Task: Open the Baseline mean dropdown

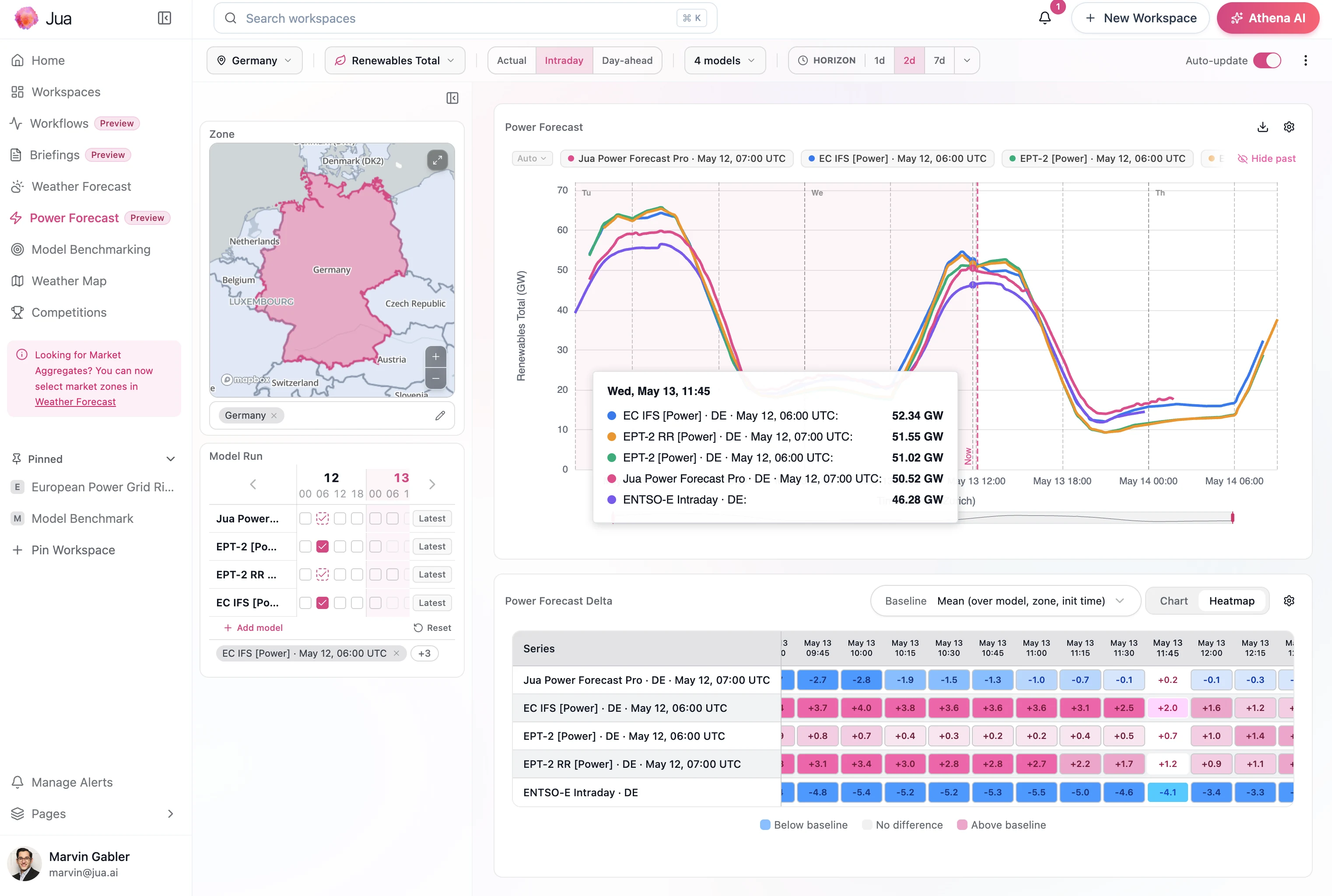Action: click(x=1005, y=601)
